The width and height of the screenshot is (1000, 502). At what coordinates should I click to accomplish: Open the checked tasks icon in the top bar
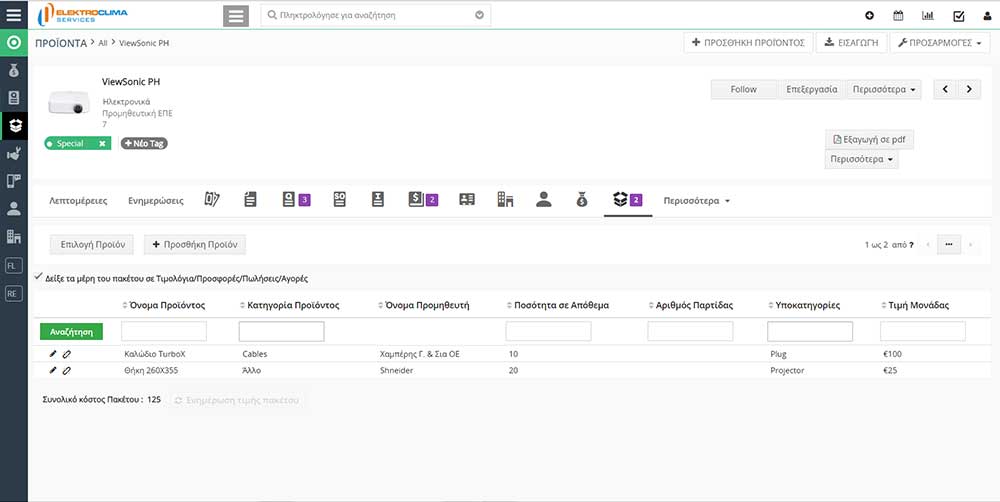pyautogui.click(x=959, y=16)
